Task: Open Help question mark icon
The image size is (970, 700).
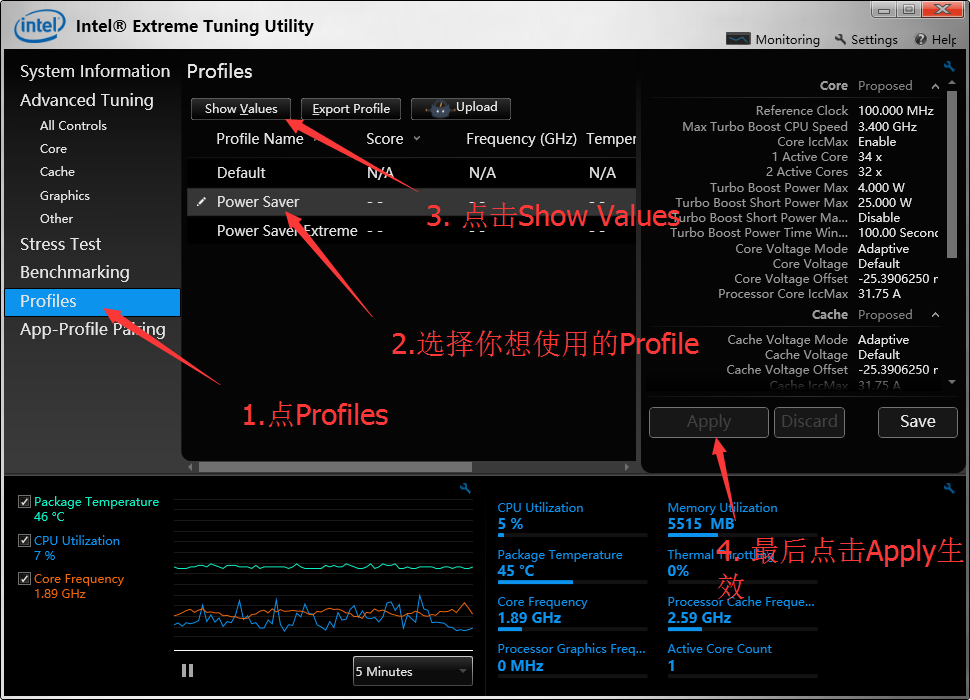Action: click(921, 39)
